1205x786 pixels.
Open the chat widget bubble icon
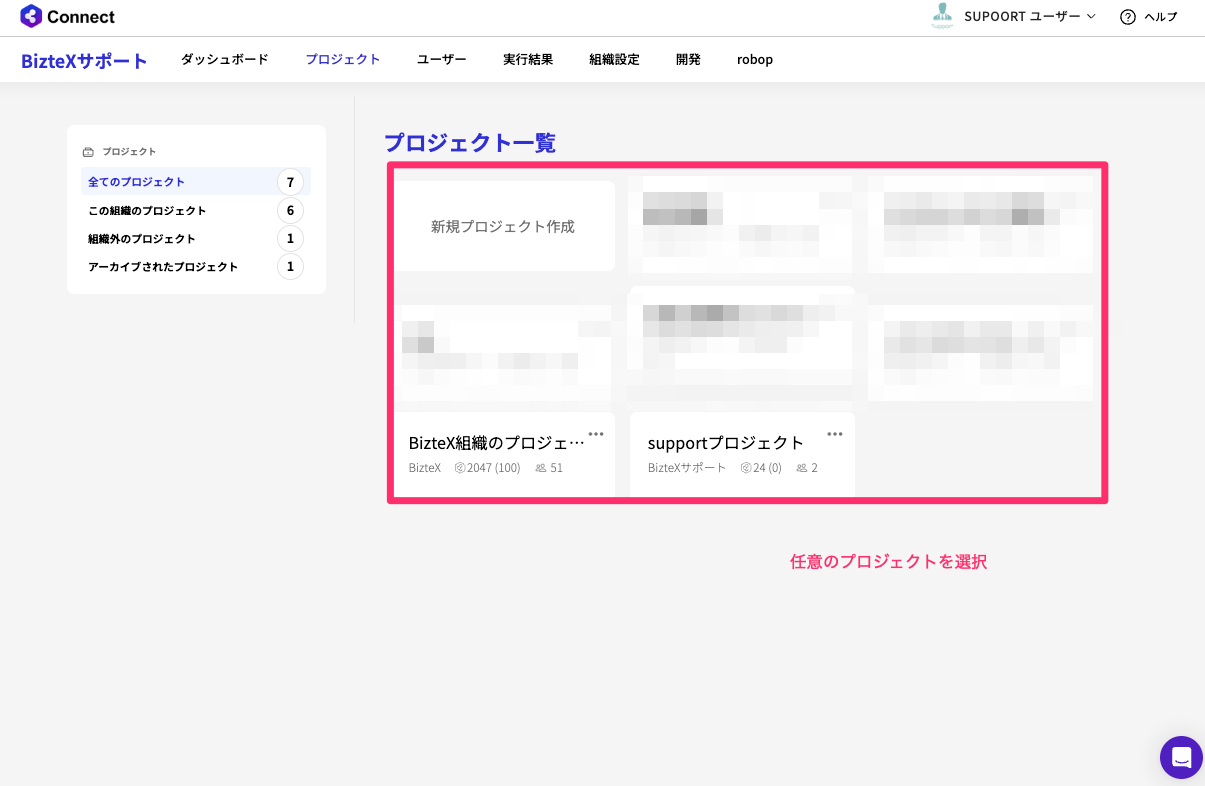1181,757
